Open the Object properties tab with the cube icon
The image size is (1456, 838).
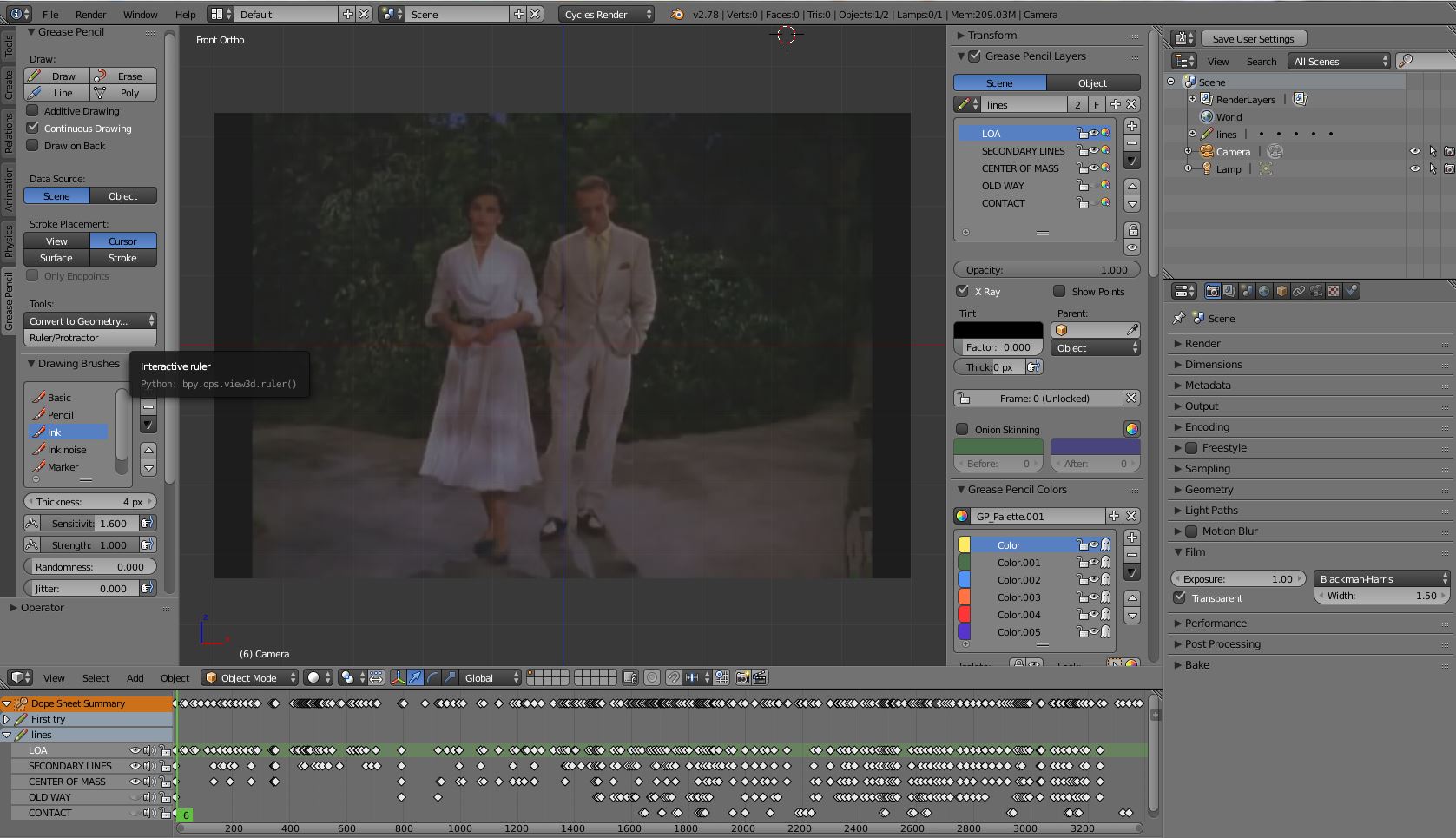point(1281,291)
